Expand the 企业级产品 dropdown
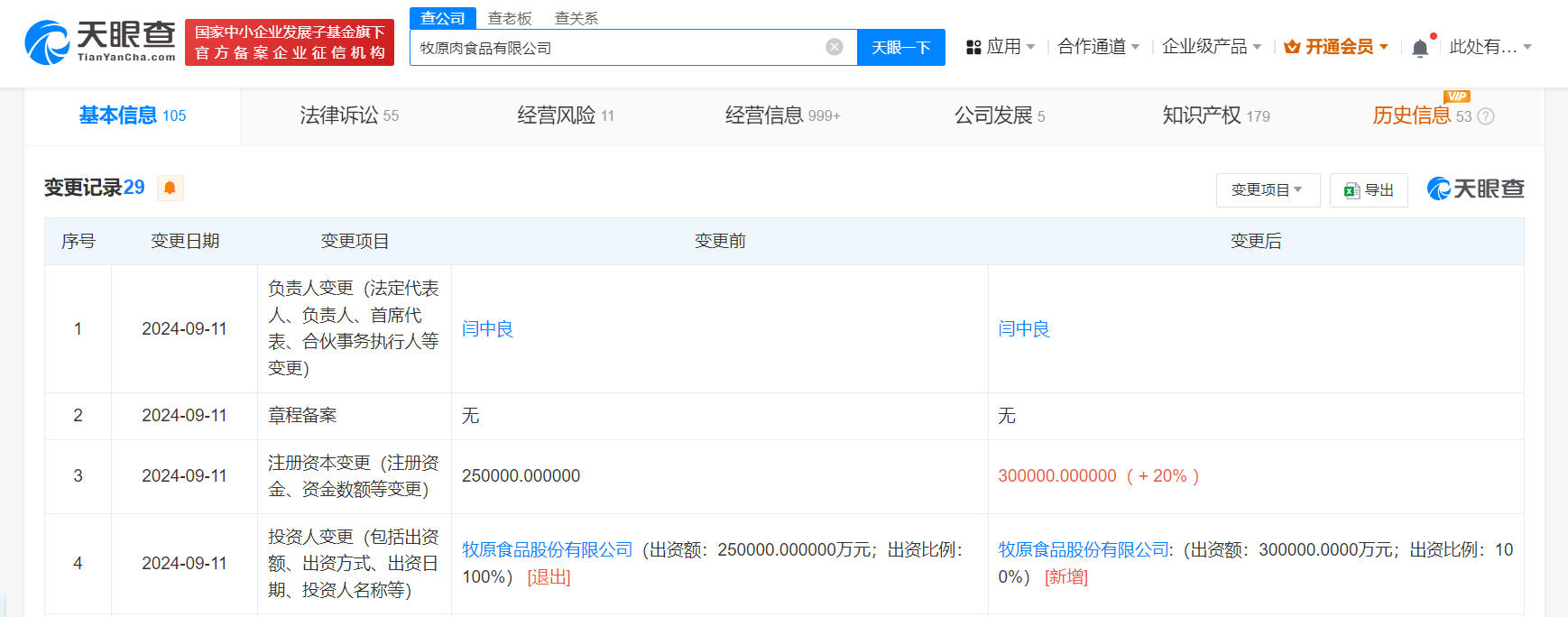This screenshot has width=1568, height=617. (x=1211, y=47)
